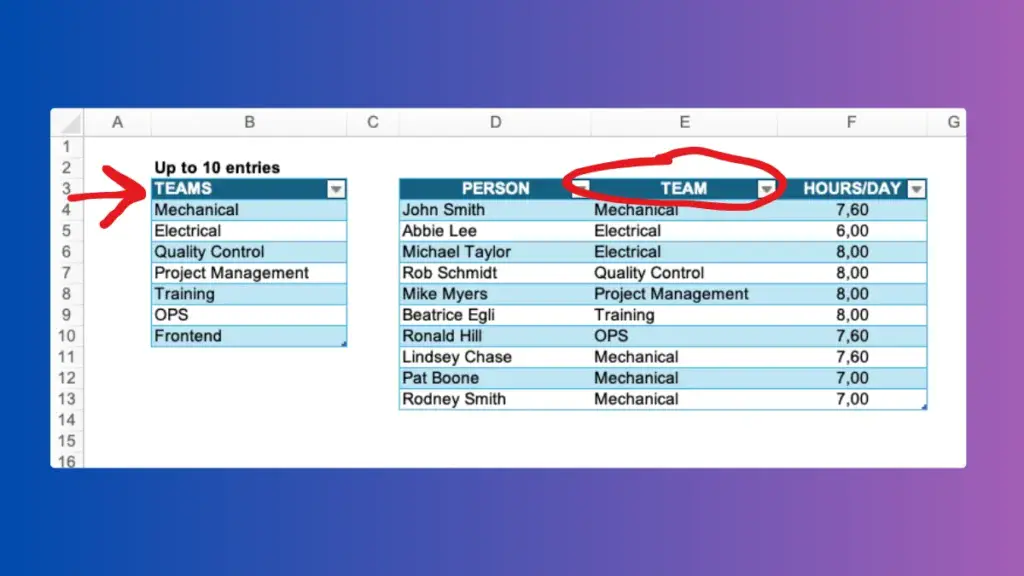
Task: Select the TEAM header cell circled in red
Action: tap(684, 188)
